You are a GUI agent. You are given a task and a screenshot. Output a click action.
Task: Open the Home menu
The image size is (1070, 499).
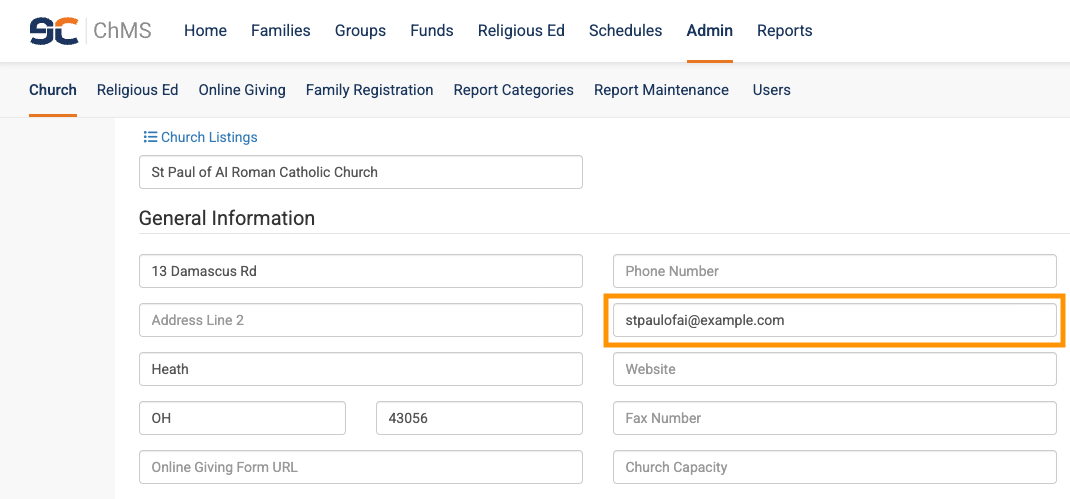click(205, 31)
